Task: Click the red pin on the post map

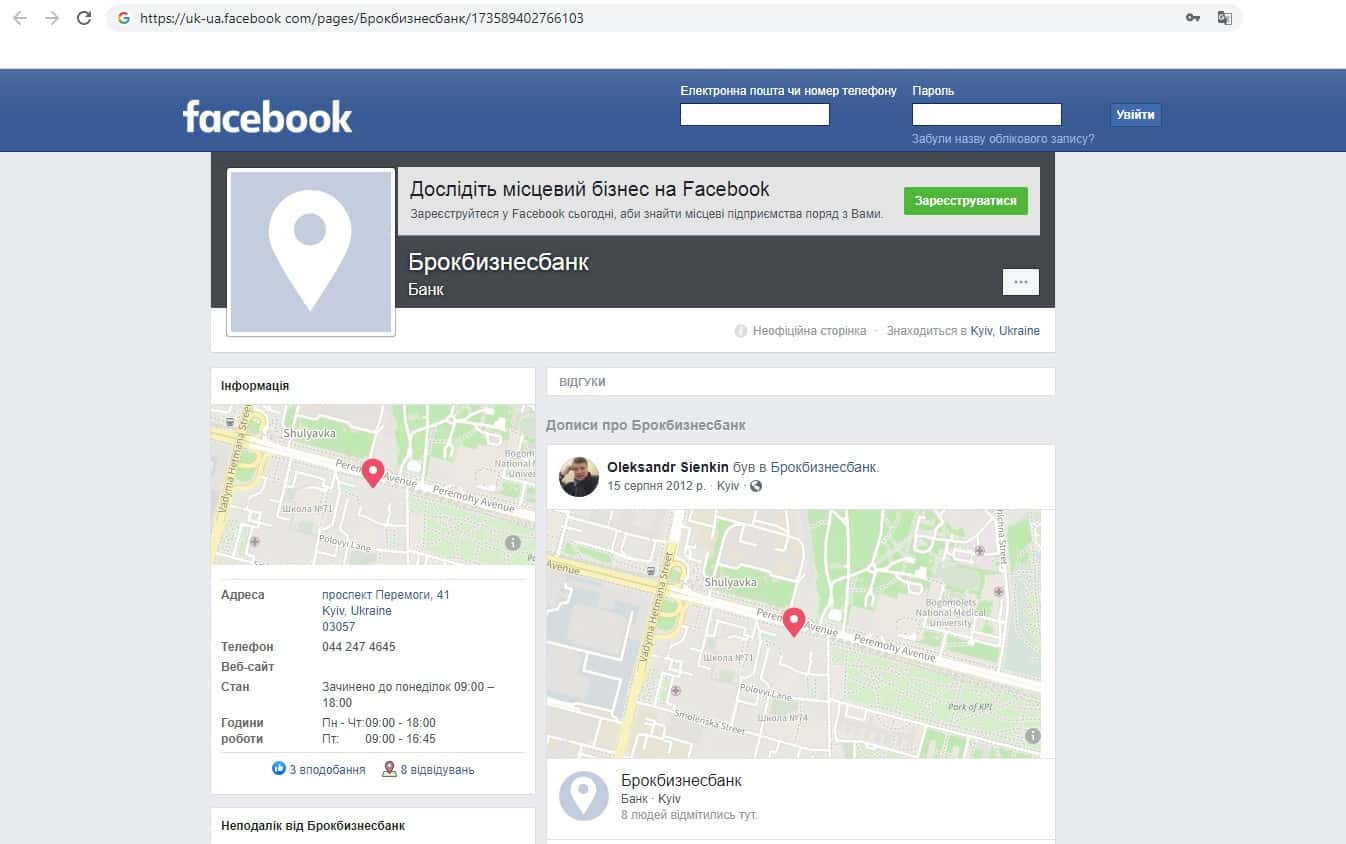Action: pos(794,622)
